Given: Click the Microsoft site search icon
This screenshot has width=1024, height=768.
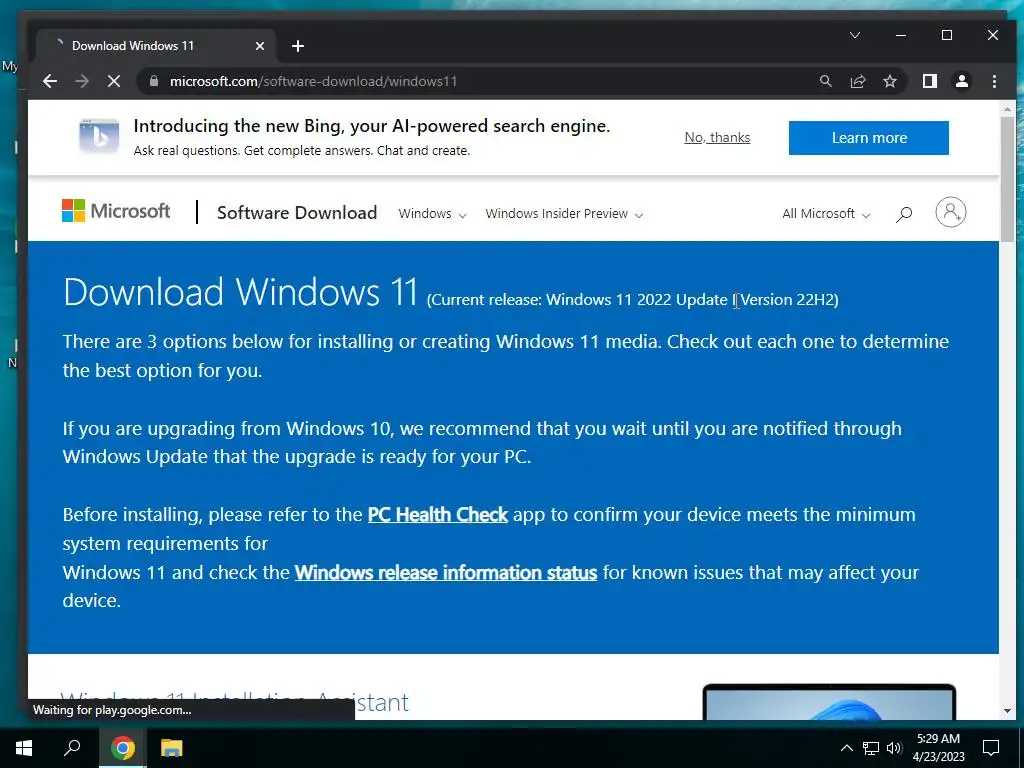Looking at the screenshot, I should [904, 214].
